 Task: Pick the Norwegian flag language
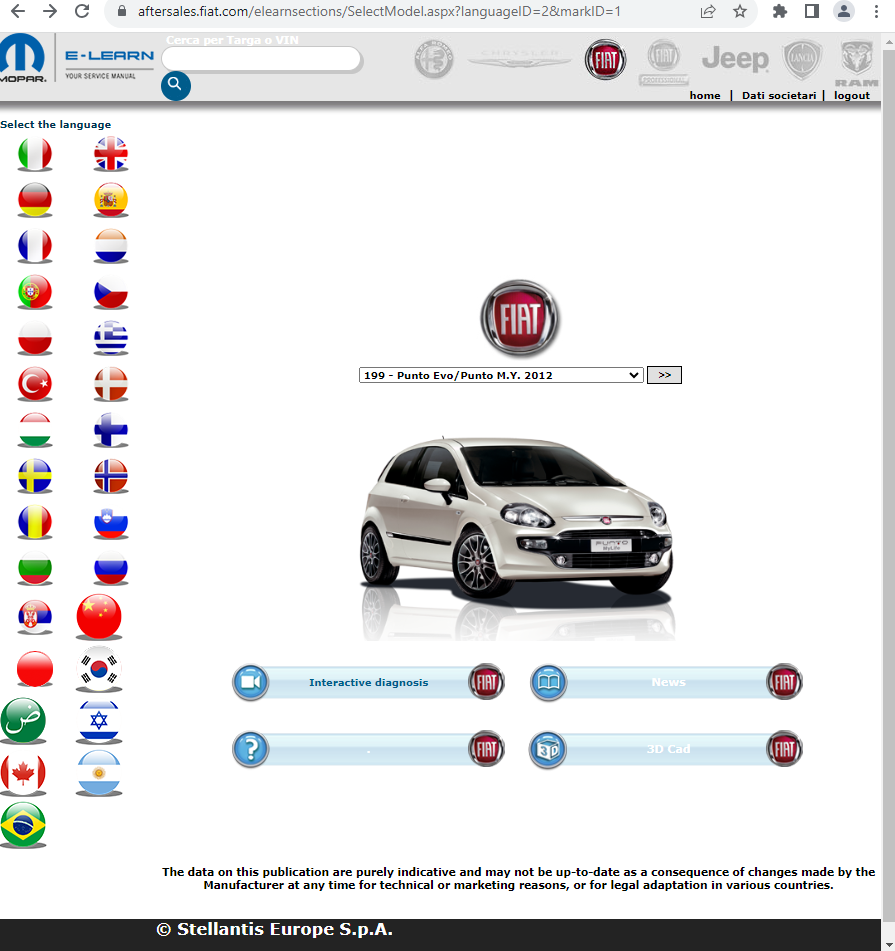coord(111,477)
